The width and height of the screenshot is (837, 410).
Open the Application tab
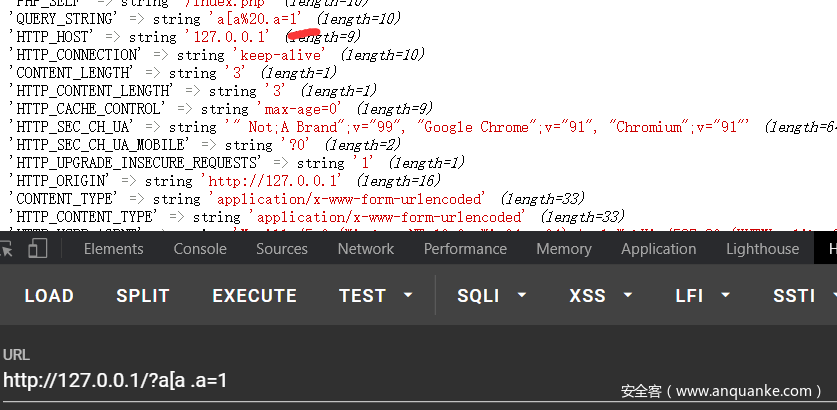[658, 249]
